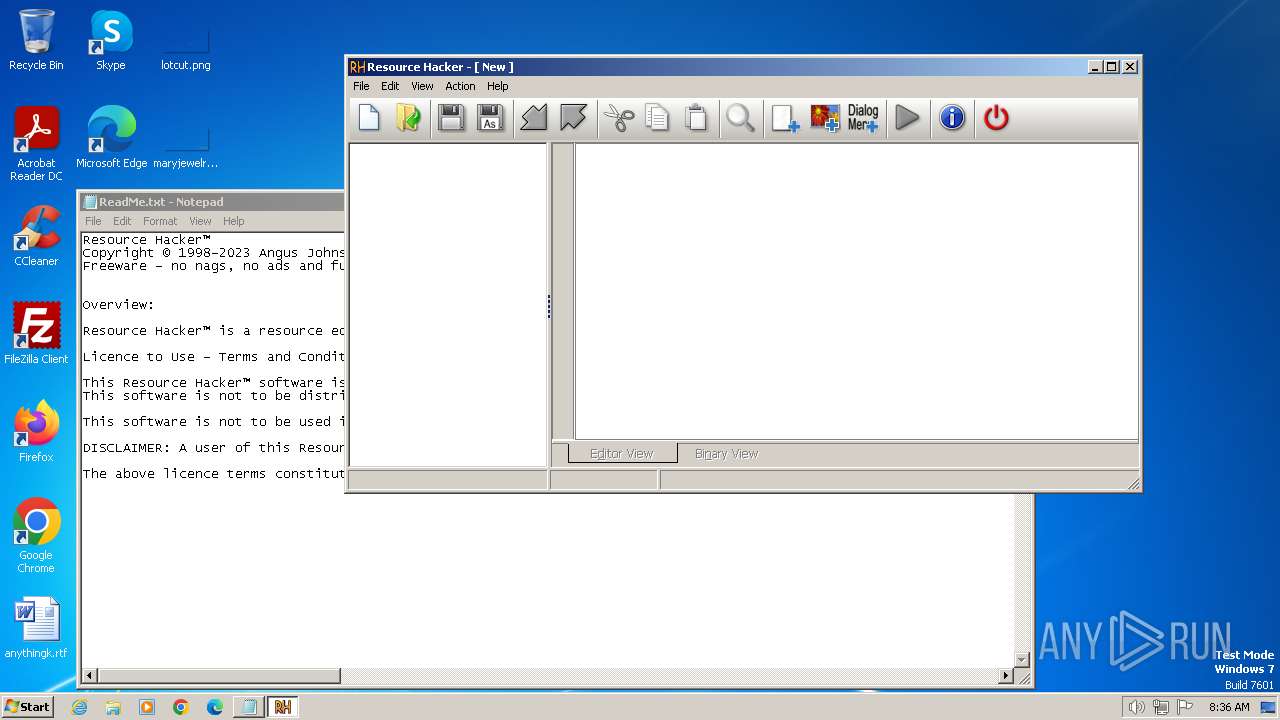Viewport: 1280px width, 720px height.
Task: Click inside the resource editor pane
Action: click(x=856, y=291)
